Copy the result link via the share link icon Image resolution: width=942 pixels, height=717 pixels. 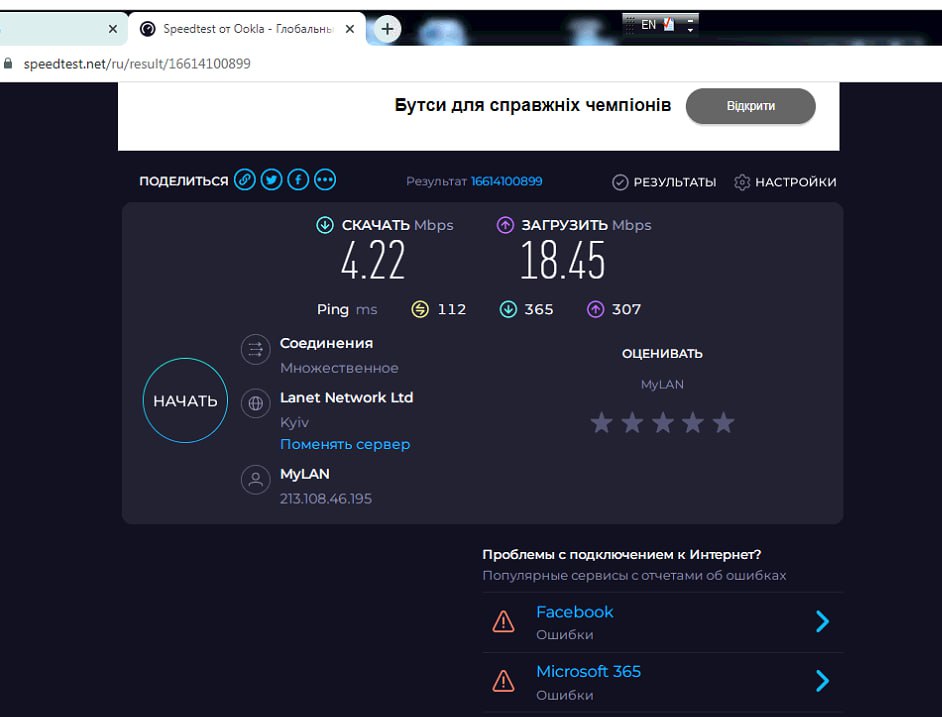point(245,180)
